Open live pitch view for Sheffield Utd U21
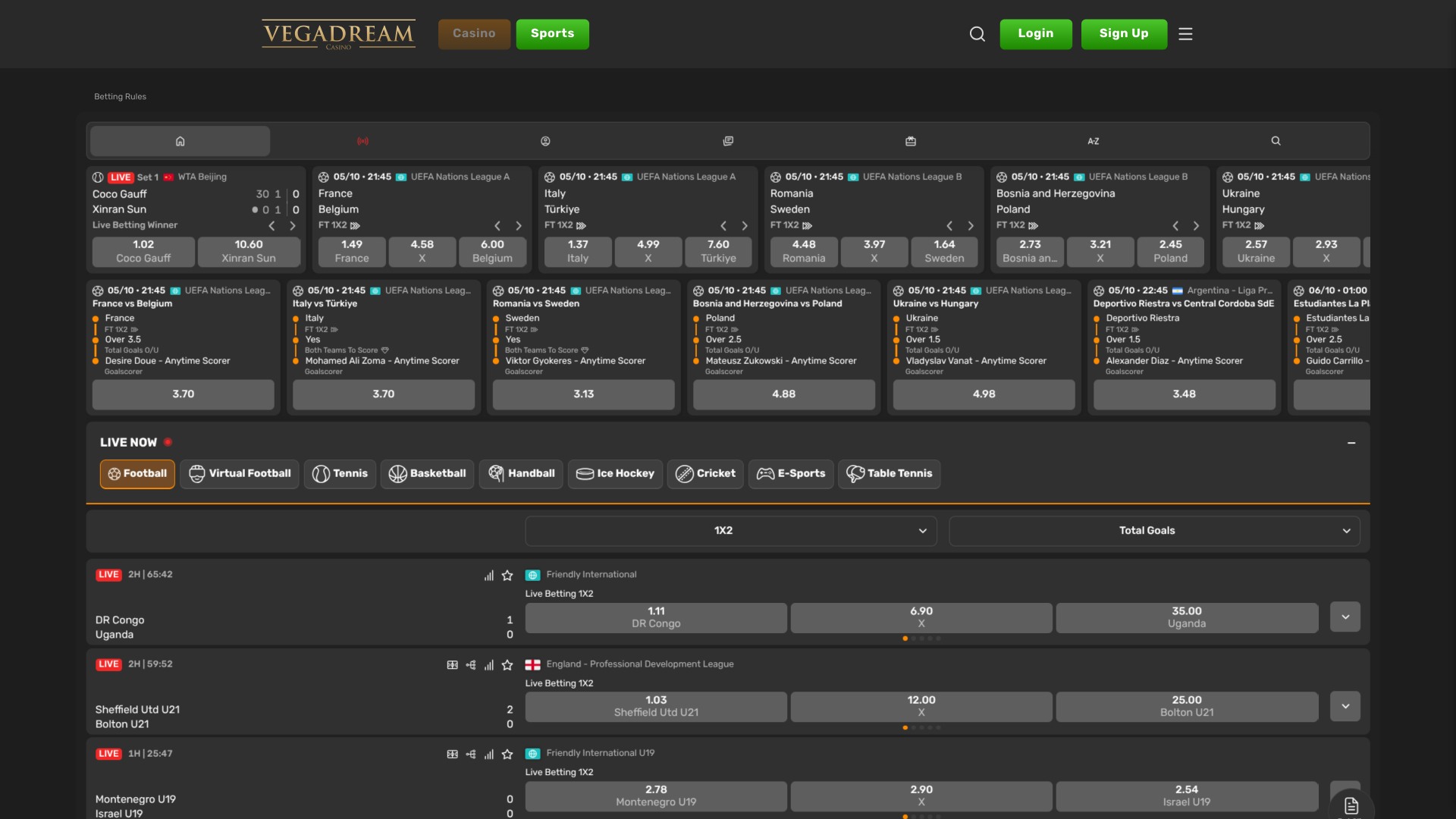Viewport: 1456px width, 819px height. click(452, 665)
